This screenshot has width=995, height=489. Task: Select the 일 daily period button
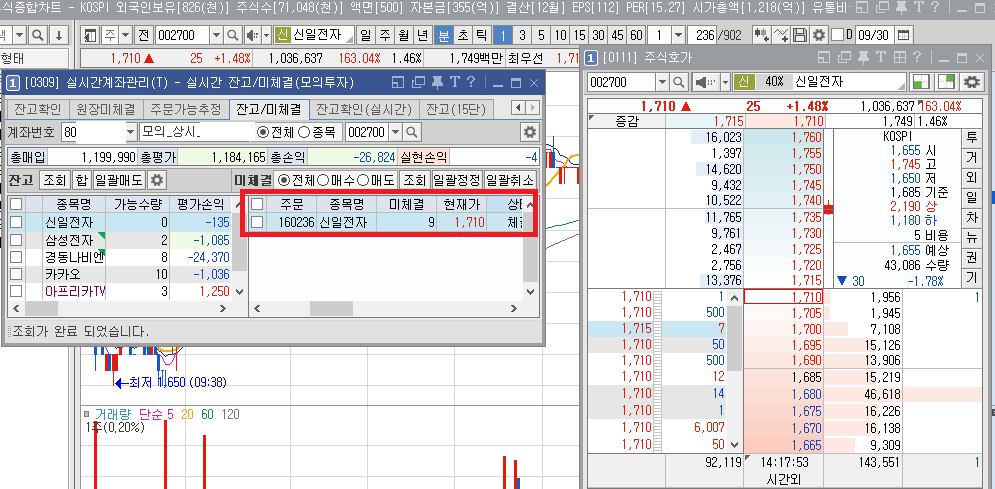pos(366,35)
